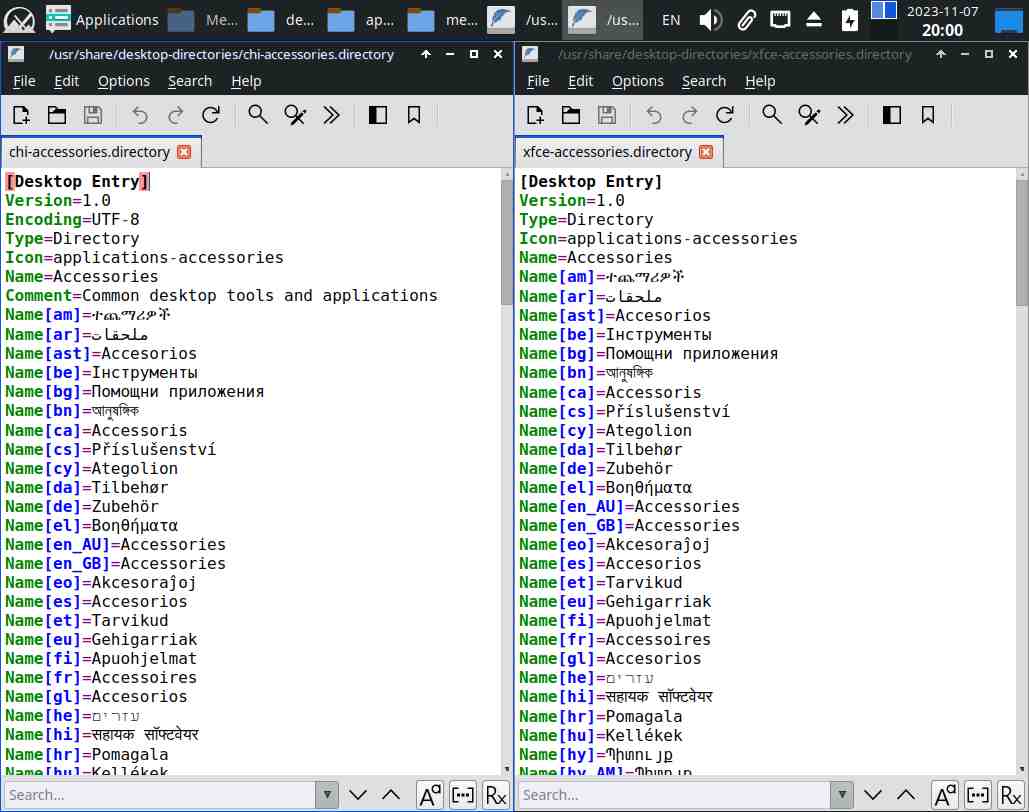Click New document icon in left editor
This screenshot has height=812, width=1029.
click(21, 115)
